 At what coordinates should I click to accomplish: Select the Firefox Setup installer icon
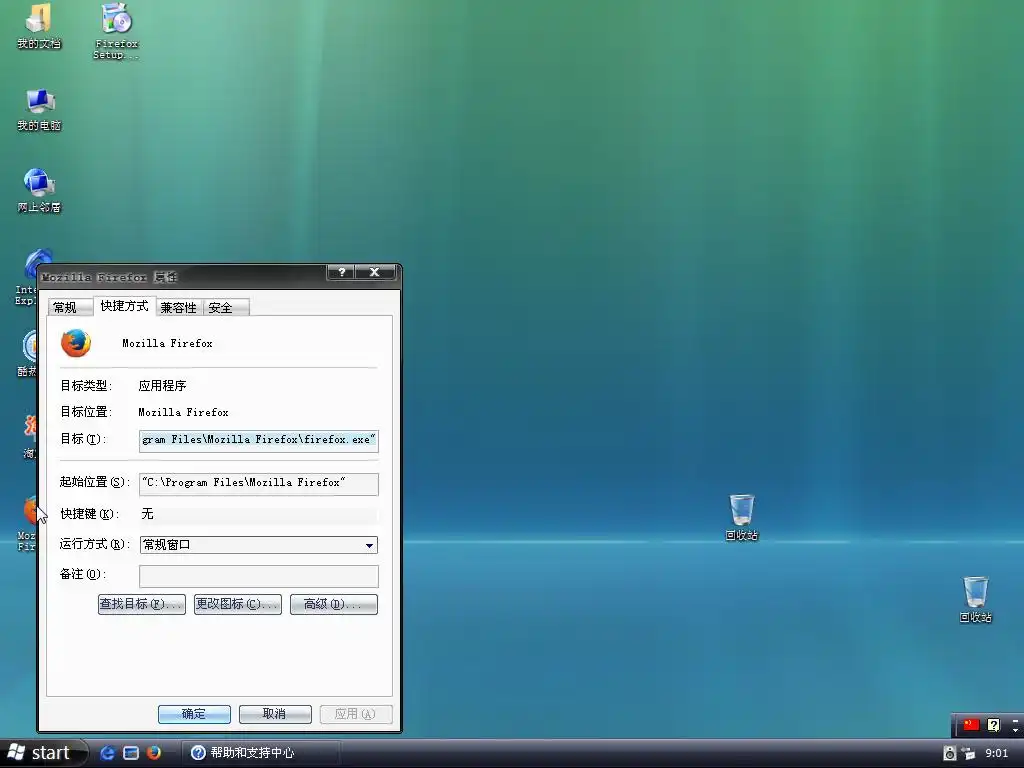click(x=116, y=30)
